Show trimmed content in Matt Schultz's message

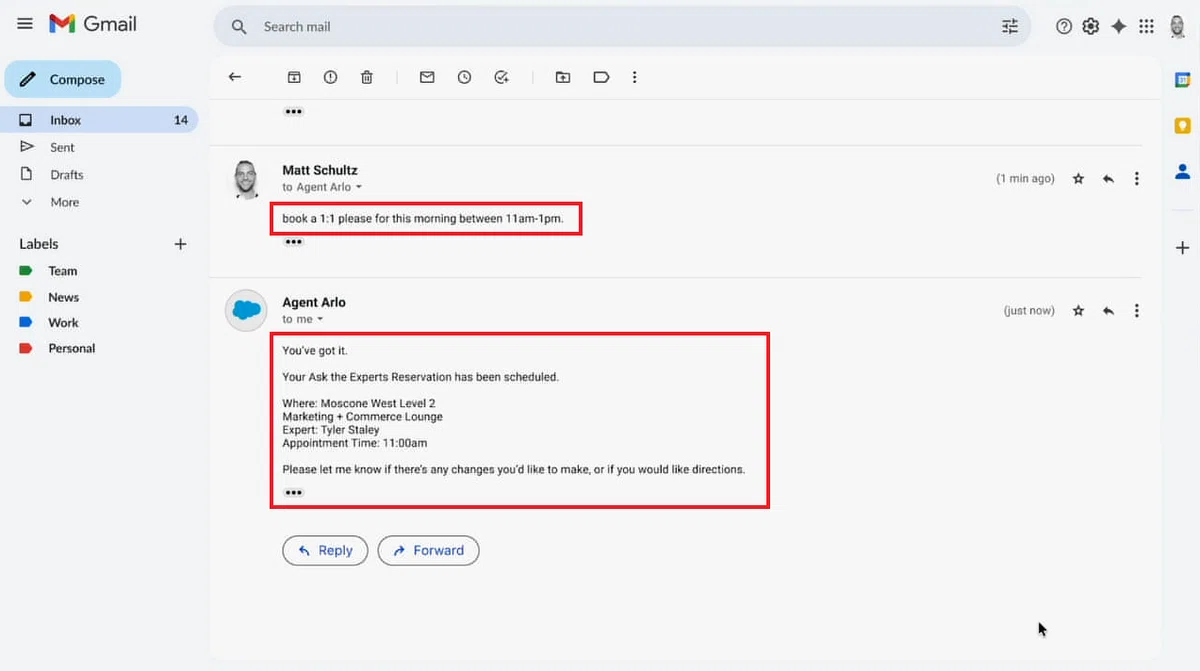click(x=293, y=242)
